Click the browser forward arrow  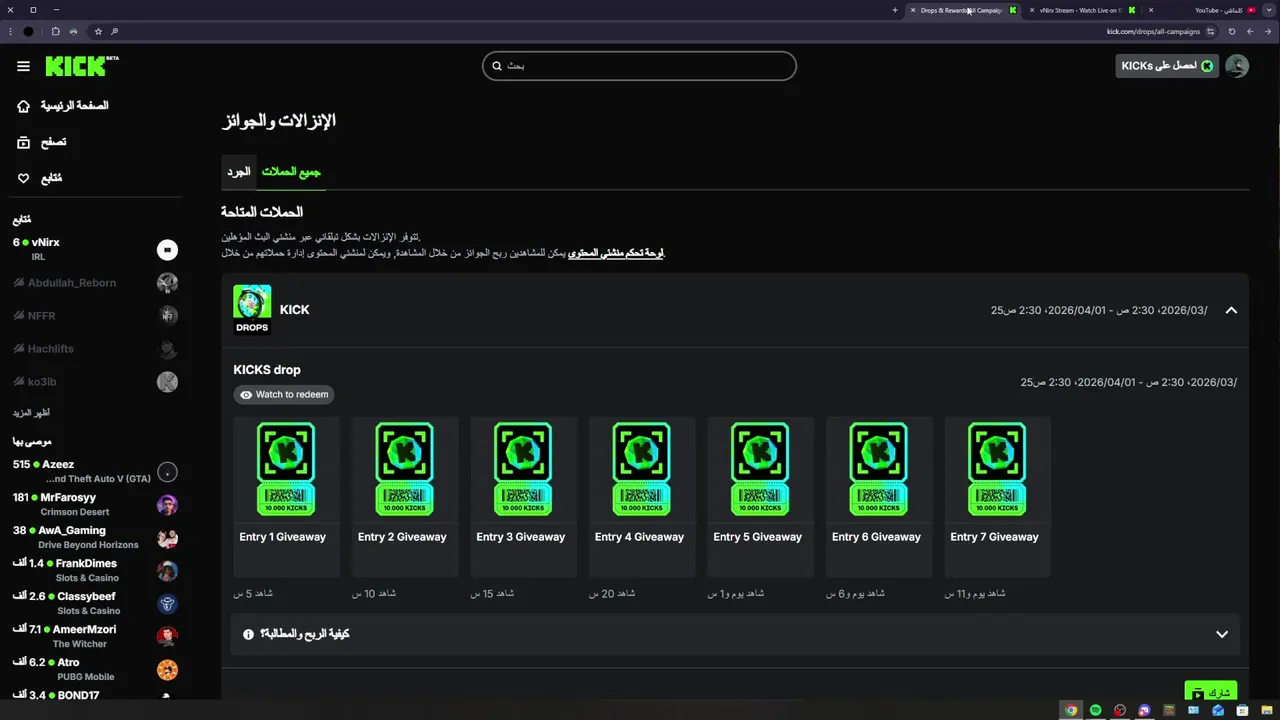tap(1250, 31)
